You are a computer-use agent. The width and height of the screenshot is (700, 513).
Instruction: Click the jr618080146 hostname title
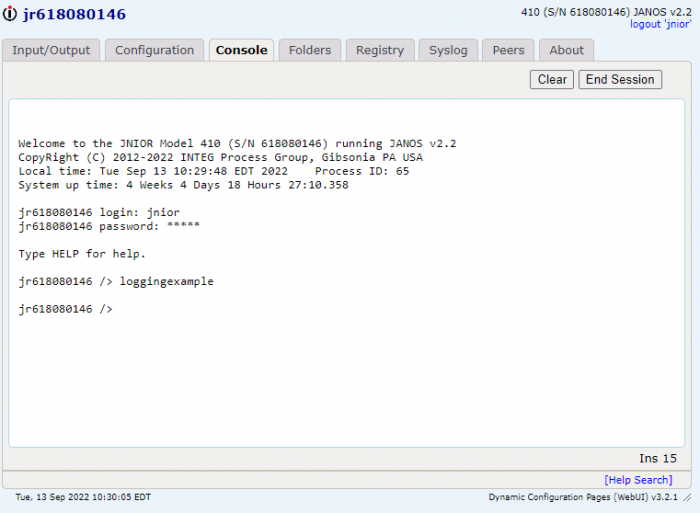tap(75, 14)
